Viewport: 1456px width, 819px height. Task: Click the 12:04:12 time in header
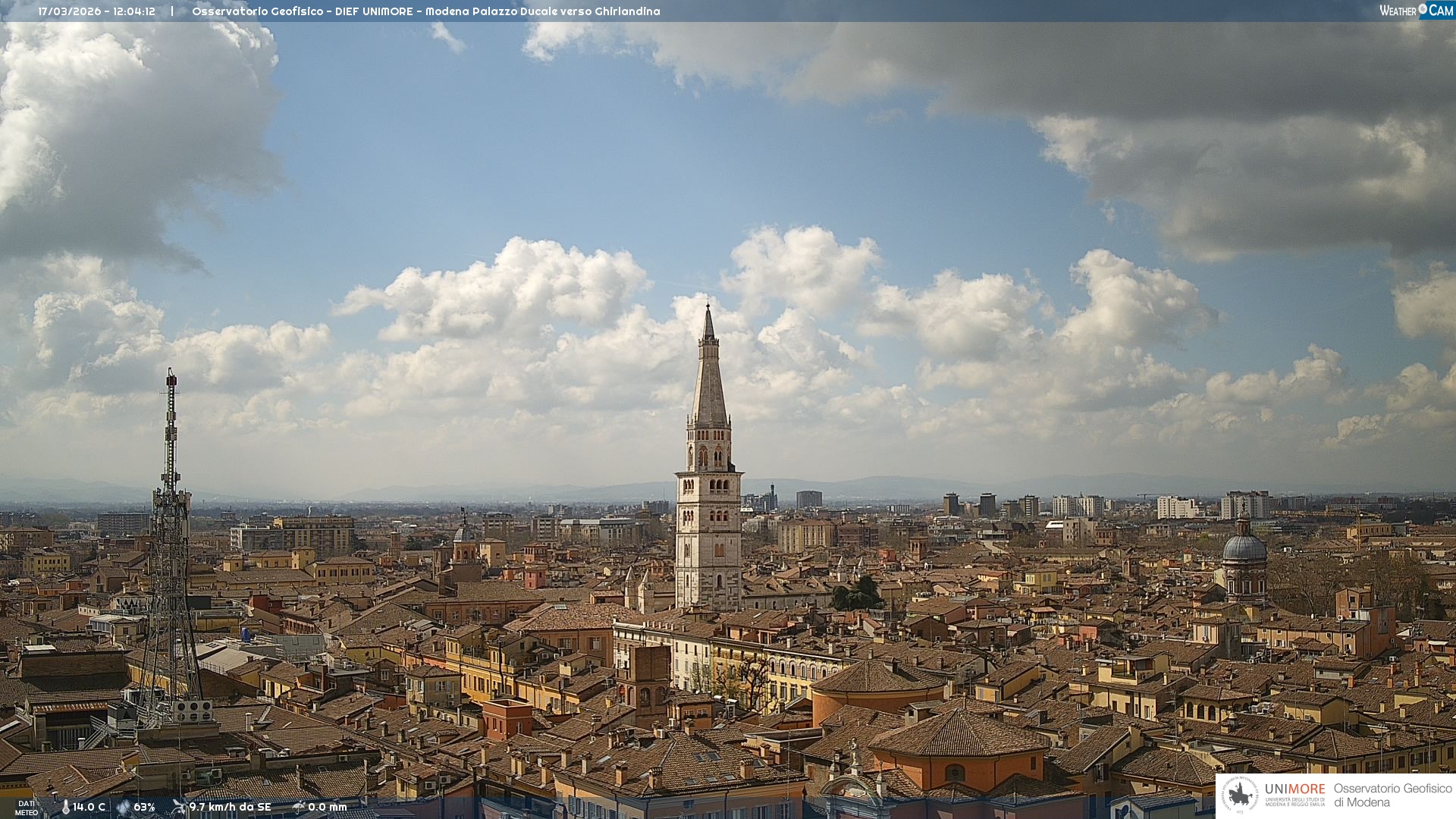click(134, 11)
